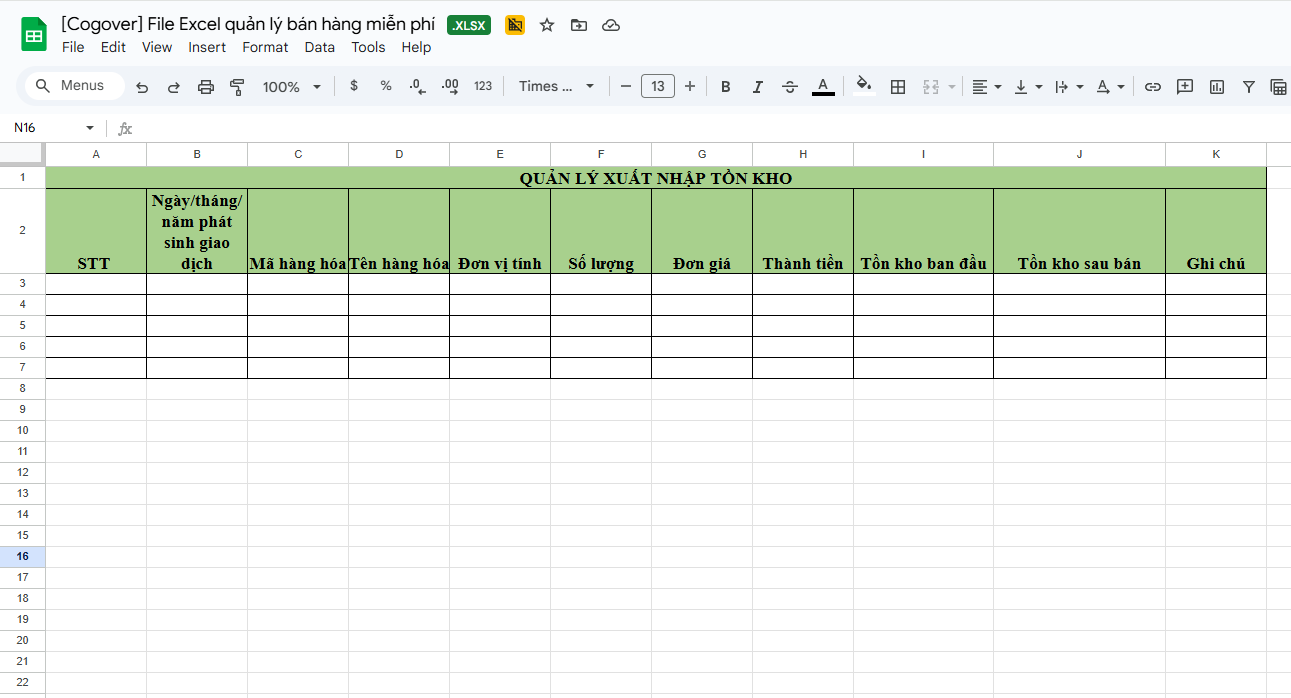Viewport: 1291px width, 698px height.
Task: Format as currency with dollar icon
Action: click(354, 86)
